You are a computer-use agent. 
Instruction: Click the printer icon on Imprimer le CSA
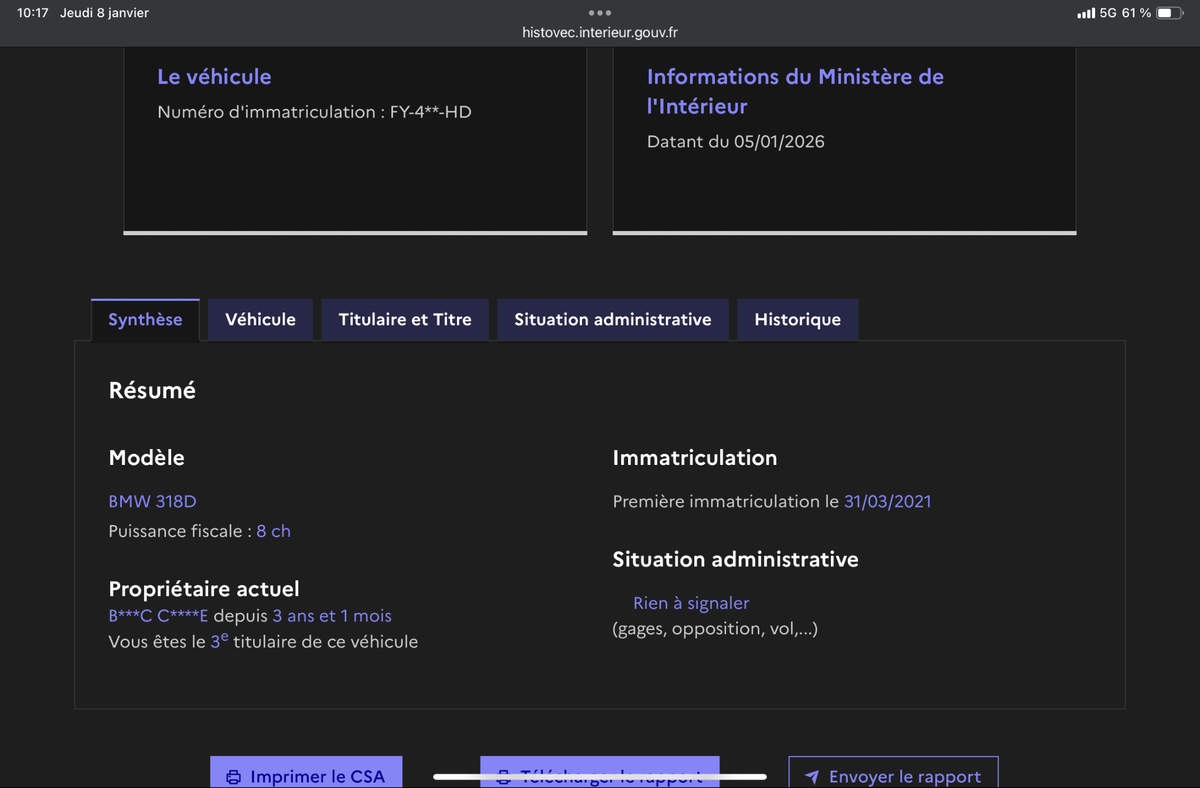[x=234, y=777]
